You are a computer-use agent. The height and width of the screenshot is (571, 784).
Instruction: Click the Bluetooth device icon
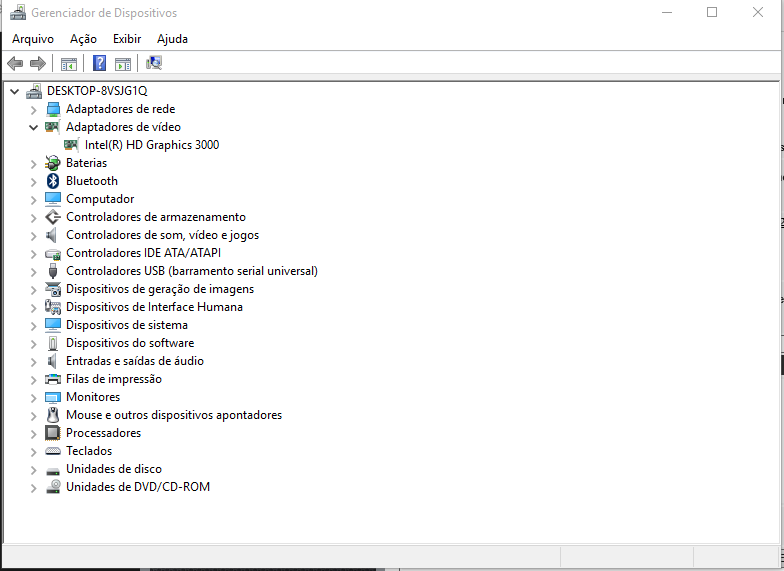click(53, 181)
